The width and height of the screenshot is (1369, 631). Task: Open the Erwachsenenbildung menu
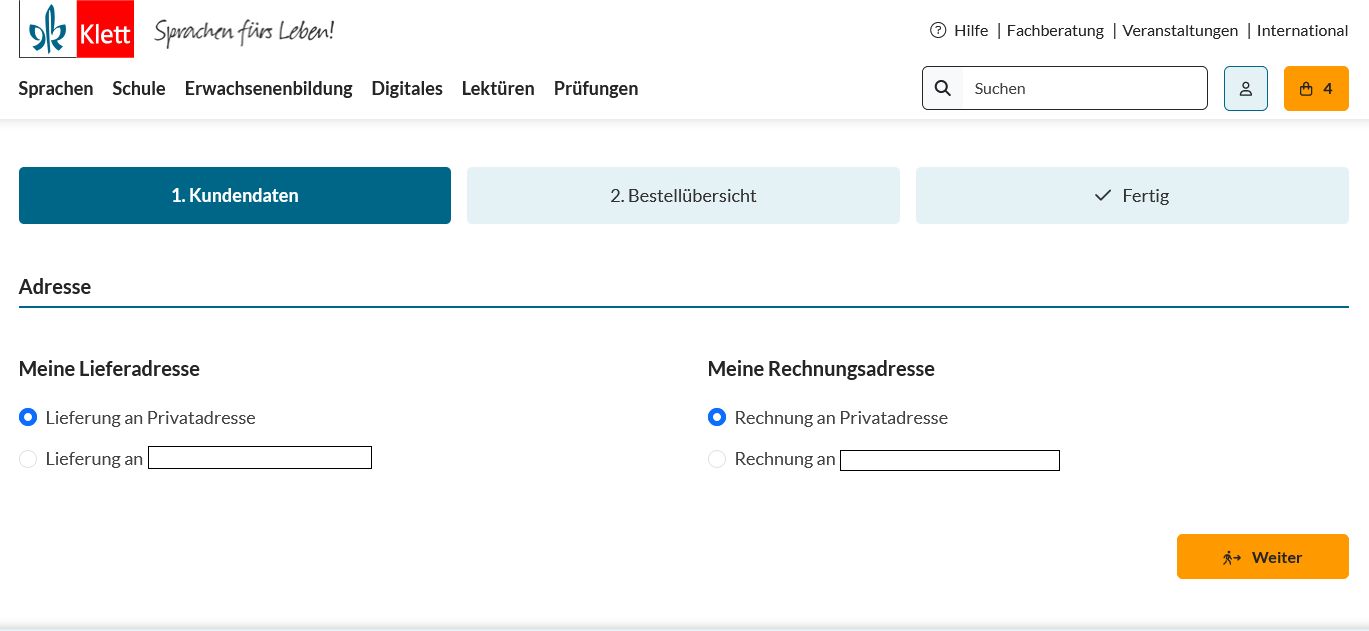[x=268, y=88]
